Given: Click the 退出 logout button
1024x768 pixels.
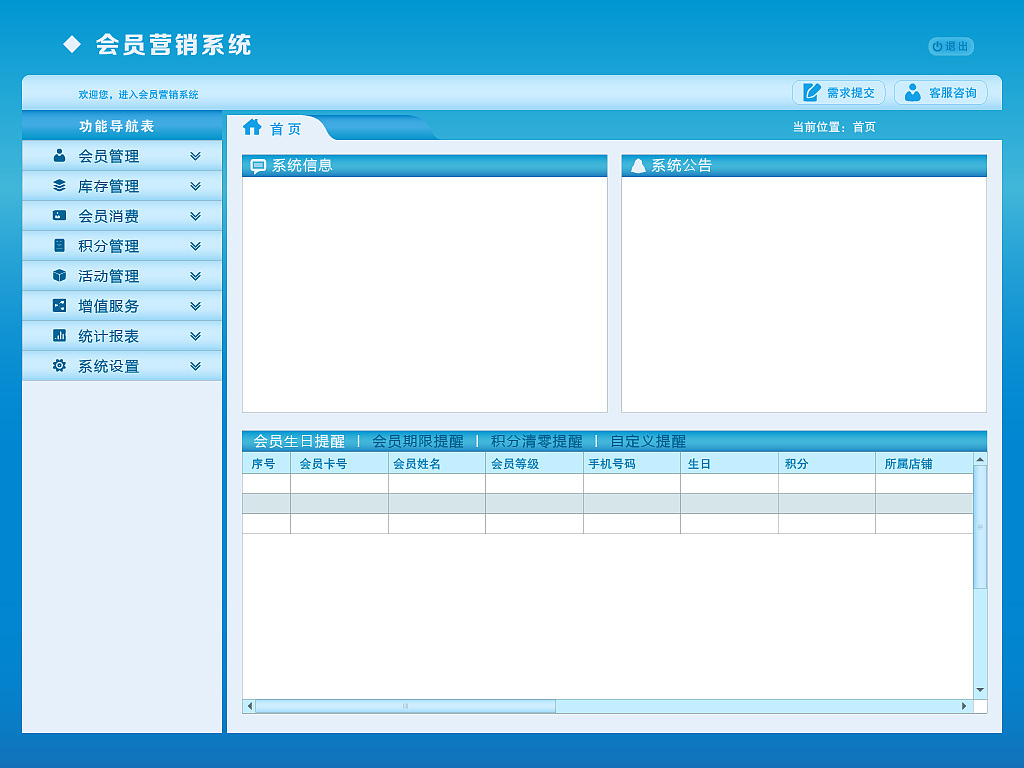Looking at the screenshot, I should pos(951,46).
